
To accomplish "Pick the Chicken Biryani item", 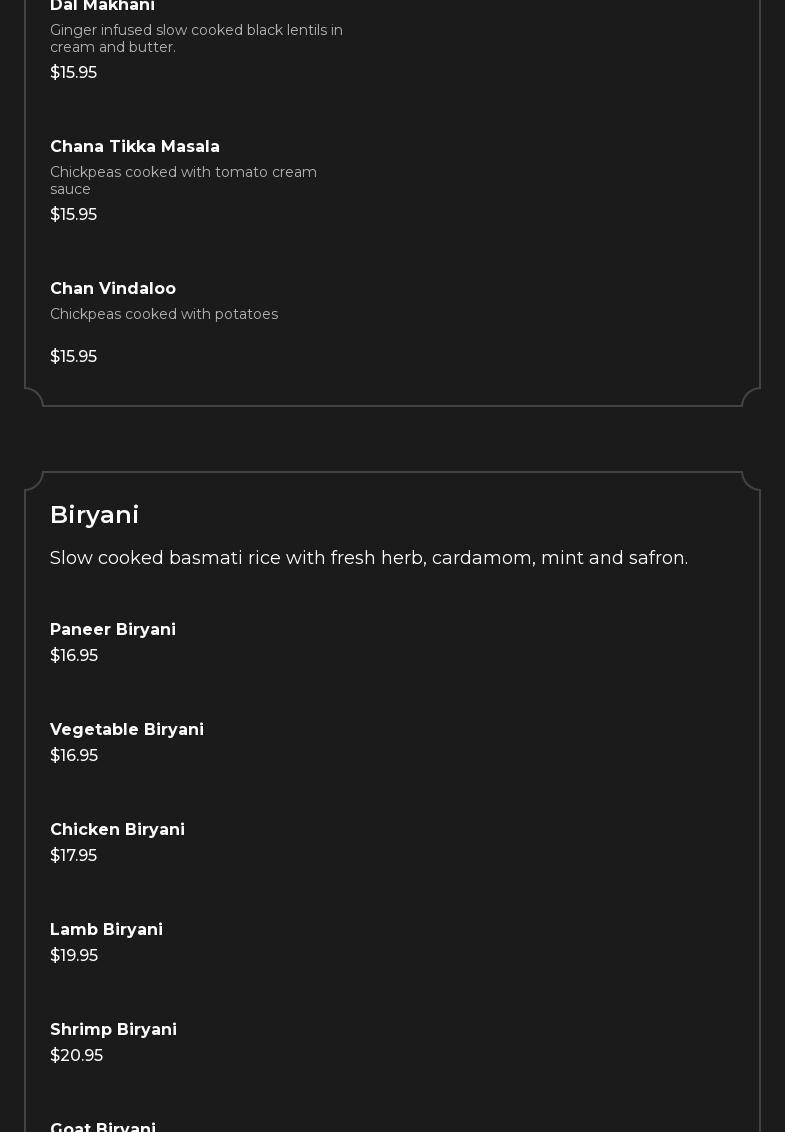I will coord(117,830).
